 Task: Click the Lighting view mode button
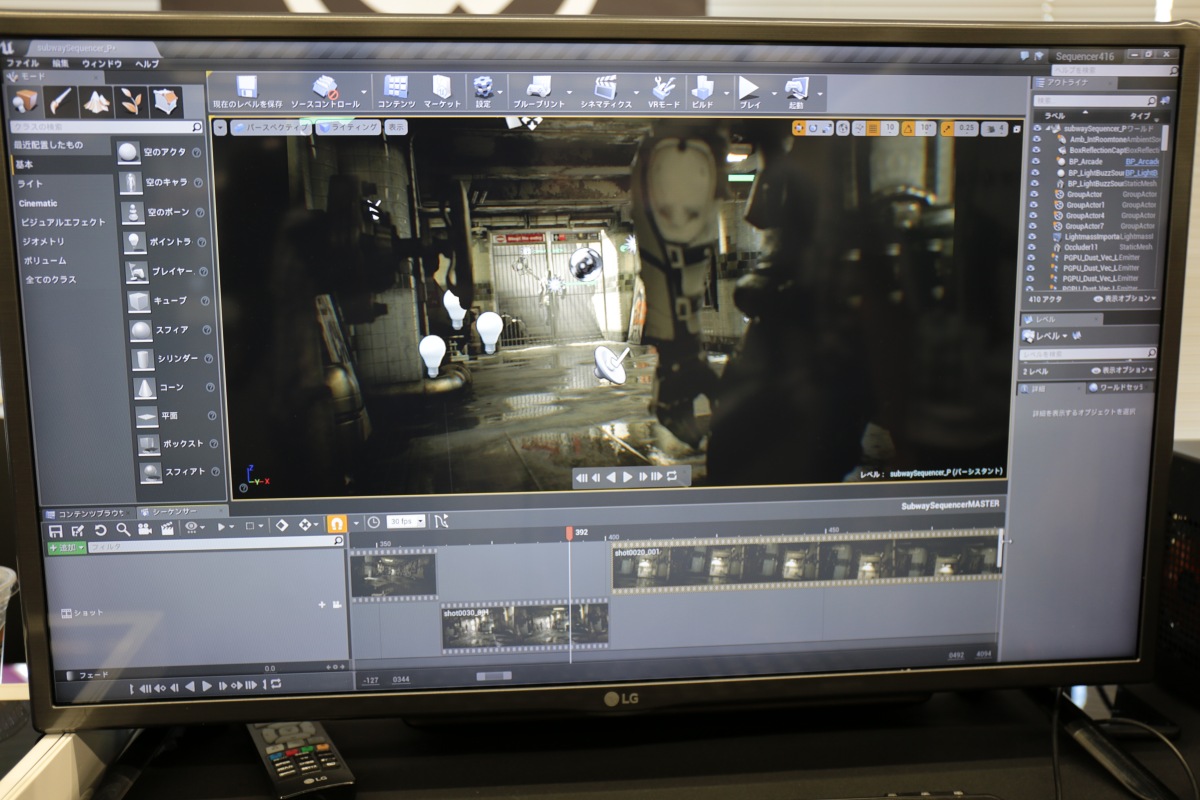tap(349, 127)
